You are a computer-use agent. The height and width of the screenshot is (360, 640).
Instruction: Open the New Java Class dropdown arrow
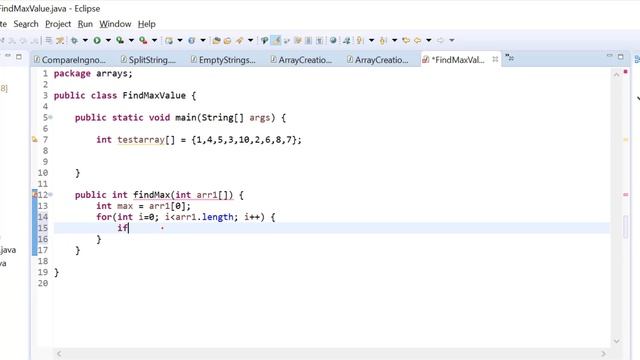point(202,40)
